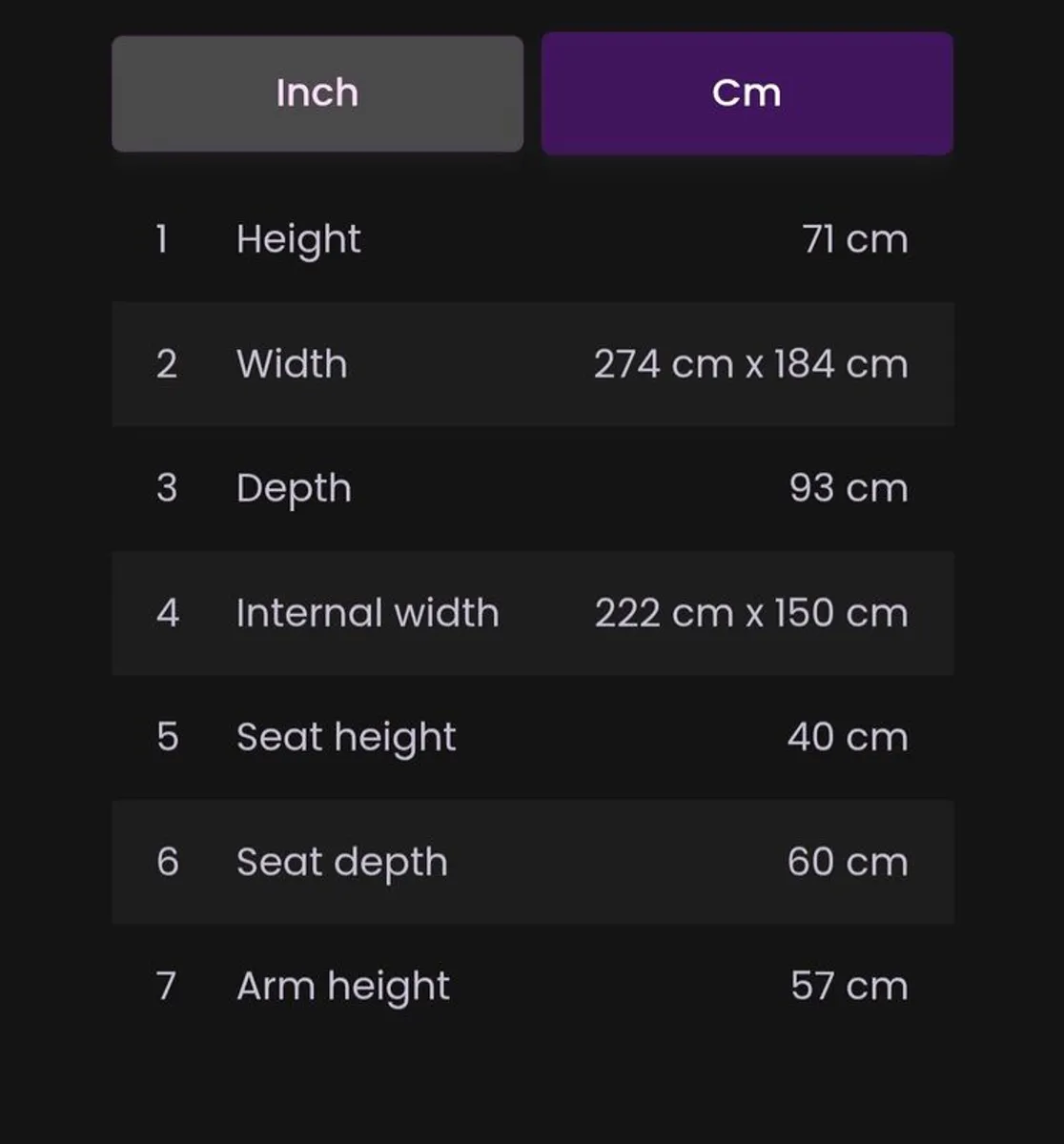Image resolution: width=1064 pixels, height=1144 pixels.
Task: Click row number 6 marker
Action: click(x=167, y=862)
